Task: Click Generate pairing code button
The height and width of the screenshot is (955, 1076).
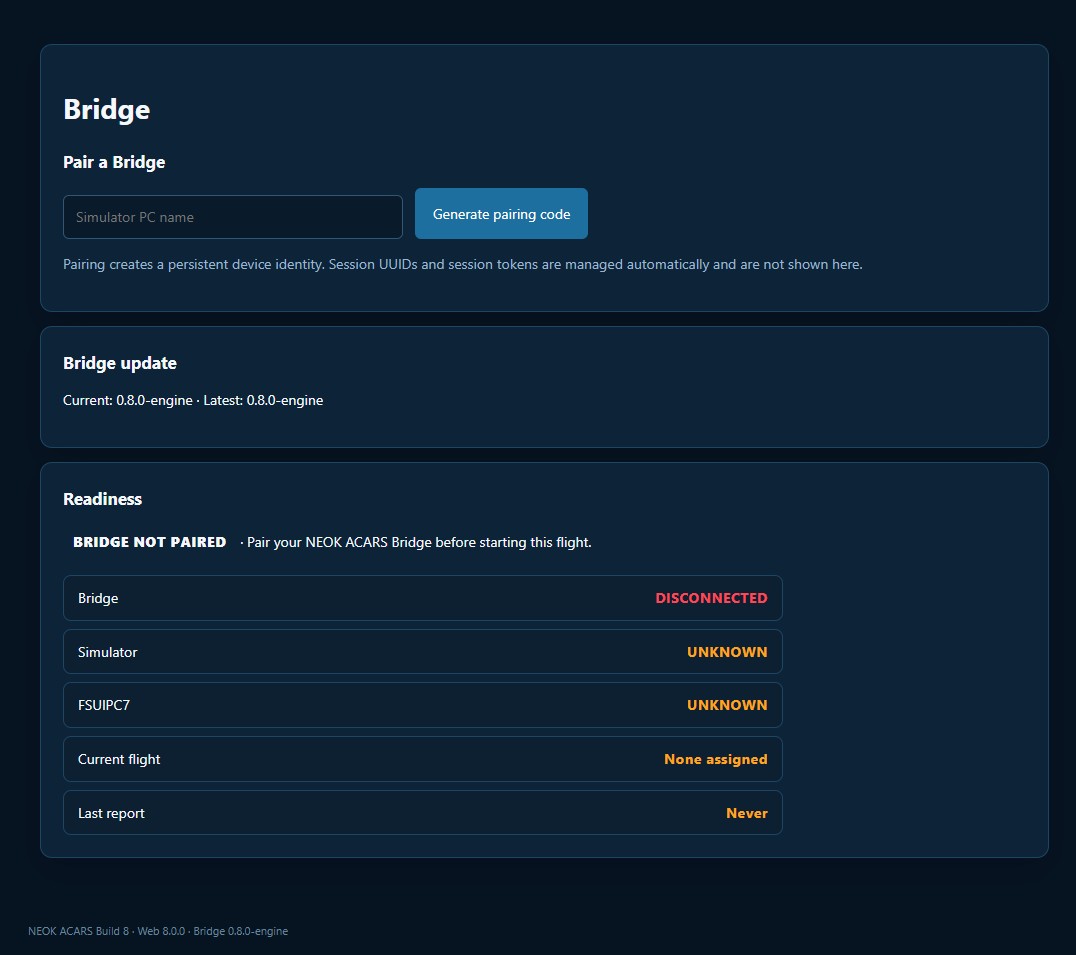Action: click(501, 213)
